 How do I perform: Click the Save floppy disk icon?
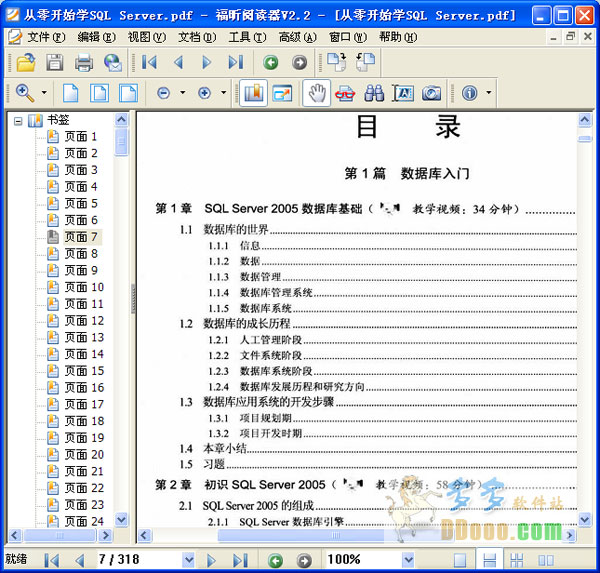[x=55, y=62]
